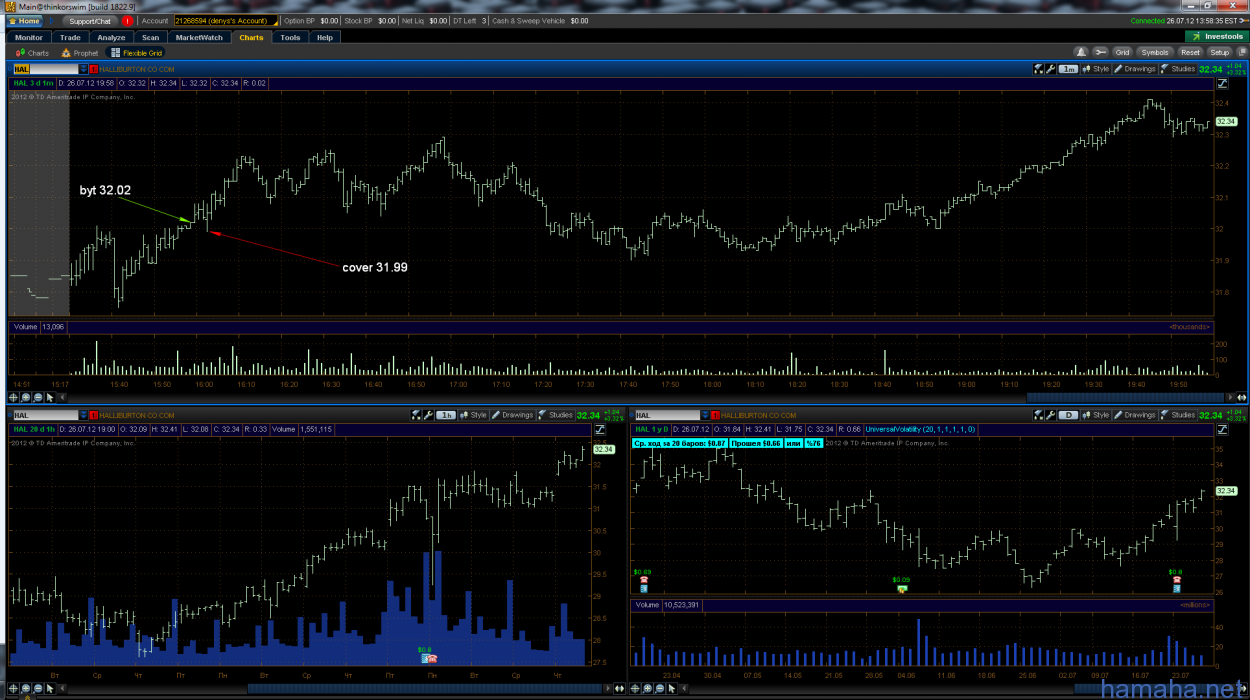The image size is (1250, 700).
Task: Zoom out on top chart
Action: pos(37,397)
